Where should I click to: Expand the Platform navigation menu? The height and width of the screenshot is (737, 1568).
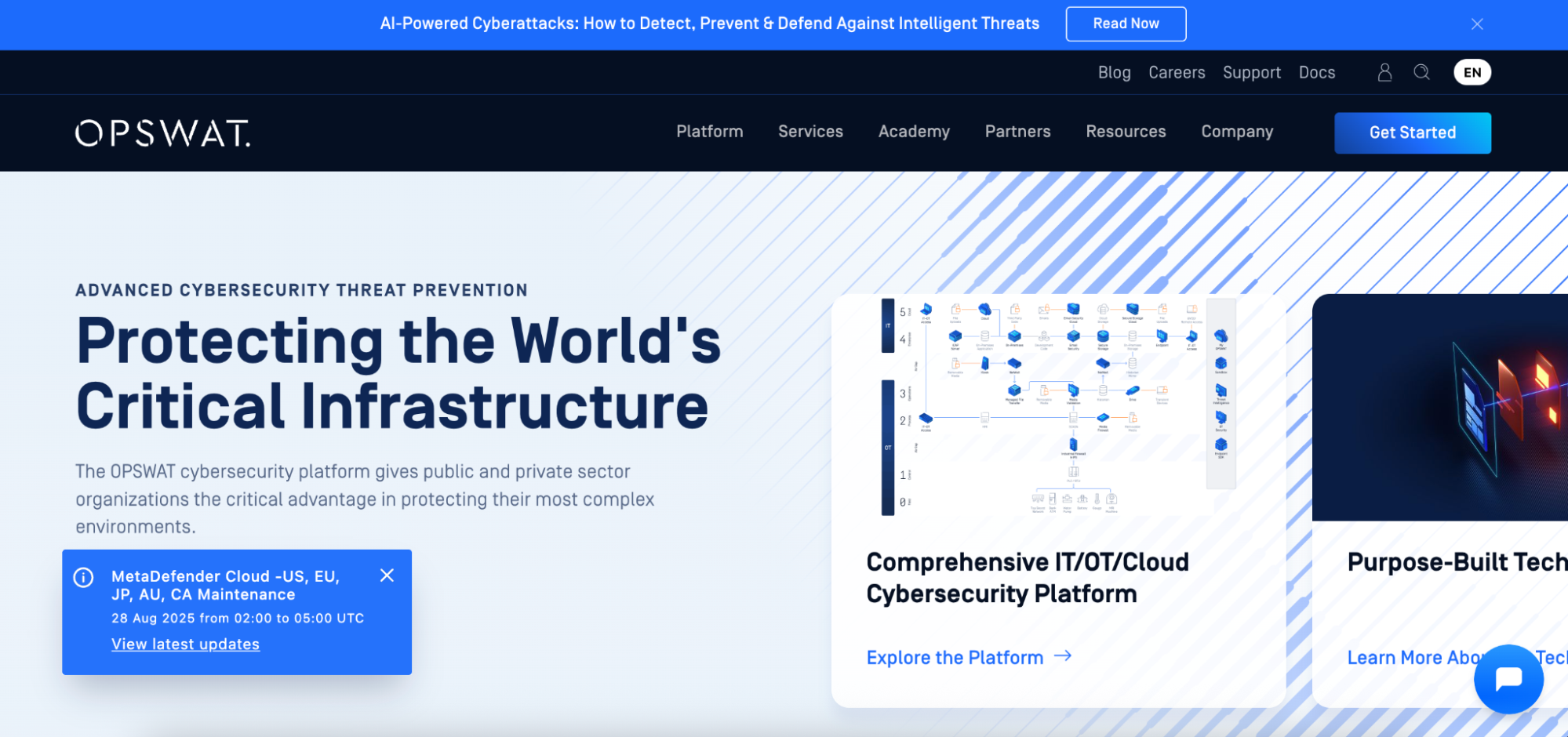(709, 132)
